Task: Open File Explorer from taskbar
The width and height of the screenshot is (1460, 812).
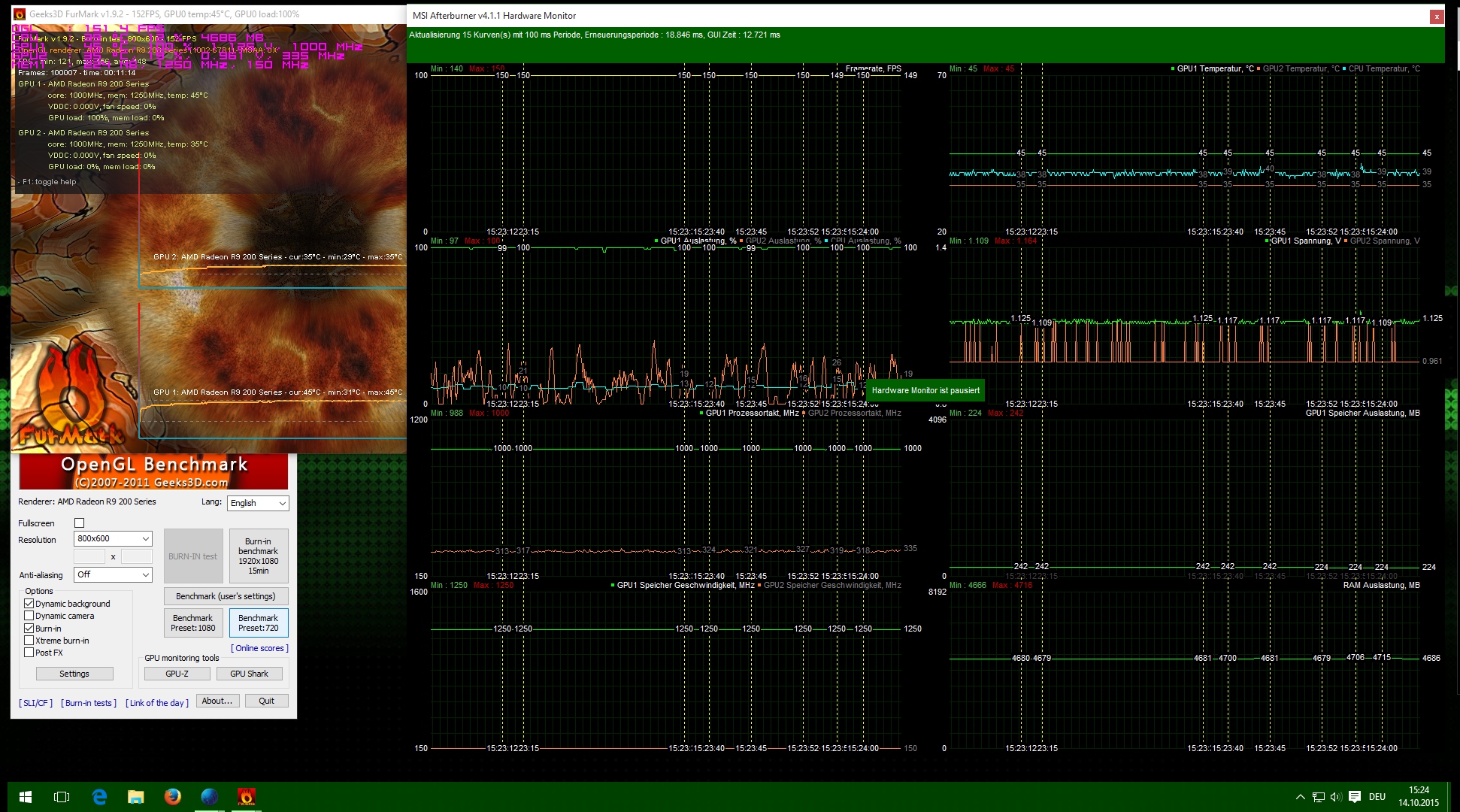Action: (136, 796)
